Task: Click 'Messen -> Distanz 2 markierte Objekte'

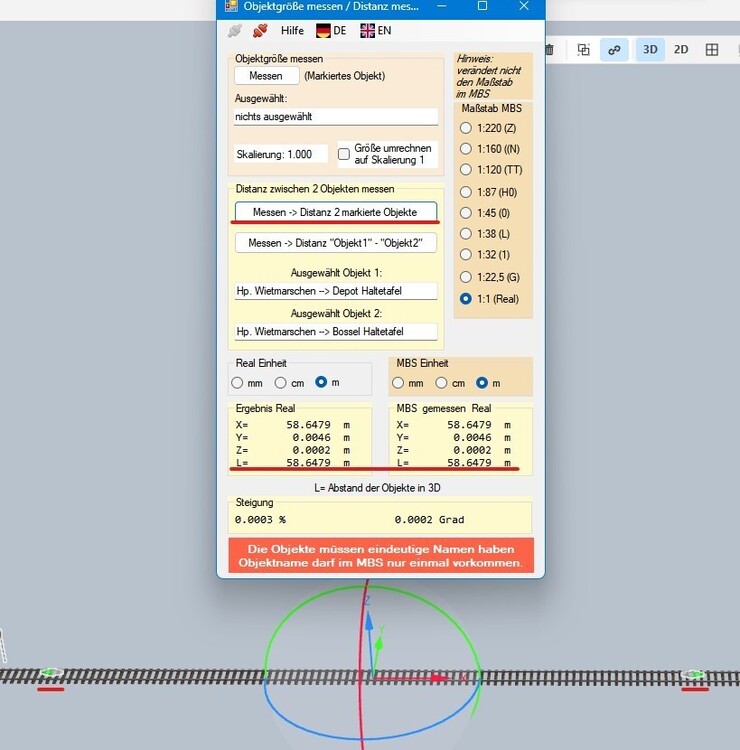Action: [x=335, y=212]
